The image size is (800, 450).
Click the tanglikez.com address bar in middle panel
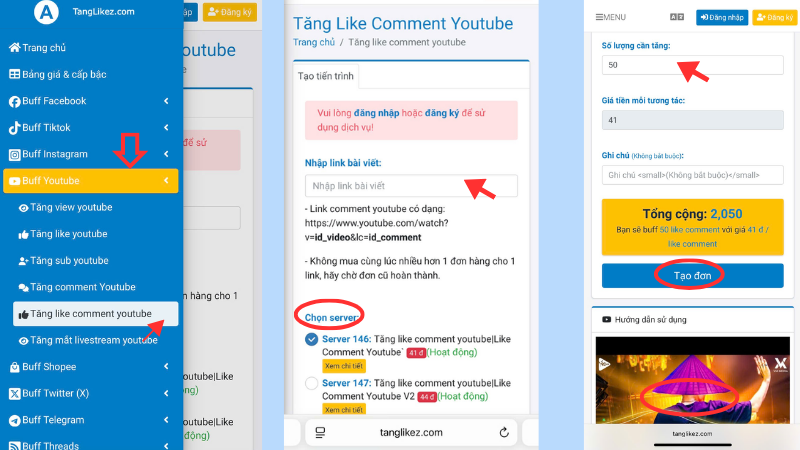click(x=411, y=433)
